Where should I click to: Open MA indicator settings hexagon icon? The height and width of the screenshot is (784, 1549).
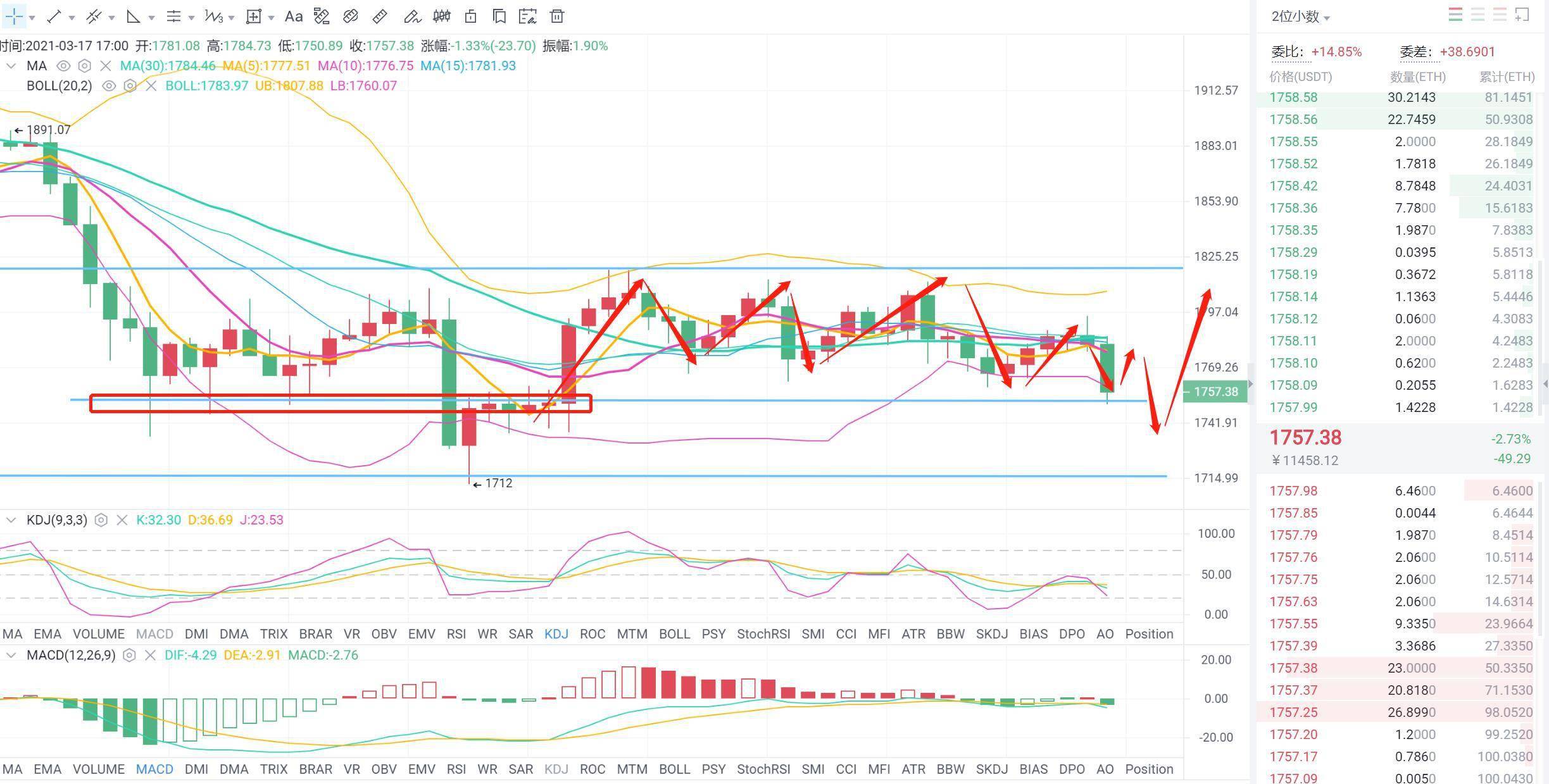[84, 66]
